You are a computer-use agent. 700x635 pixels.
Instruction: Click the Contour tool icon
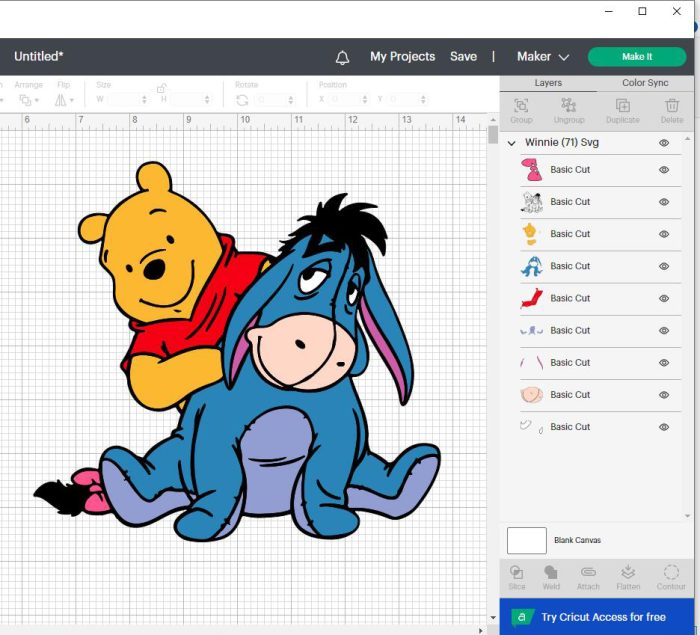tap(671, 572)
